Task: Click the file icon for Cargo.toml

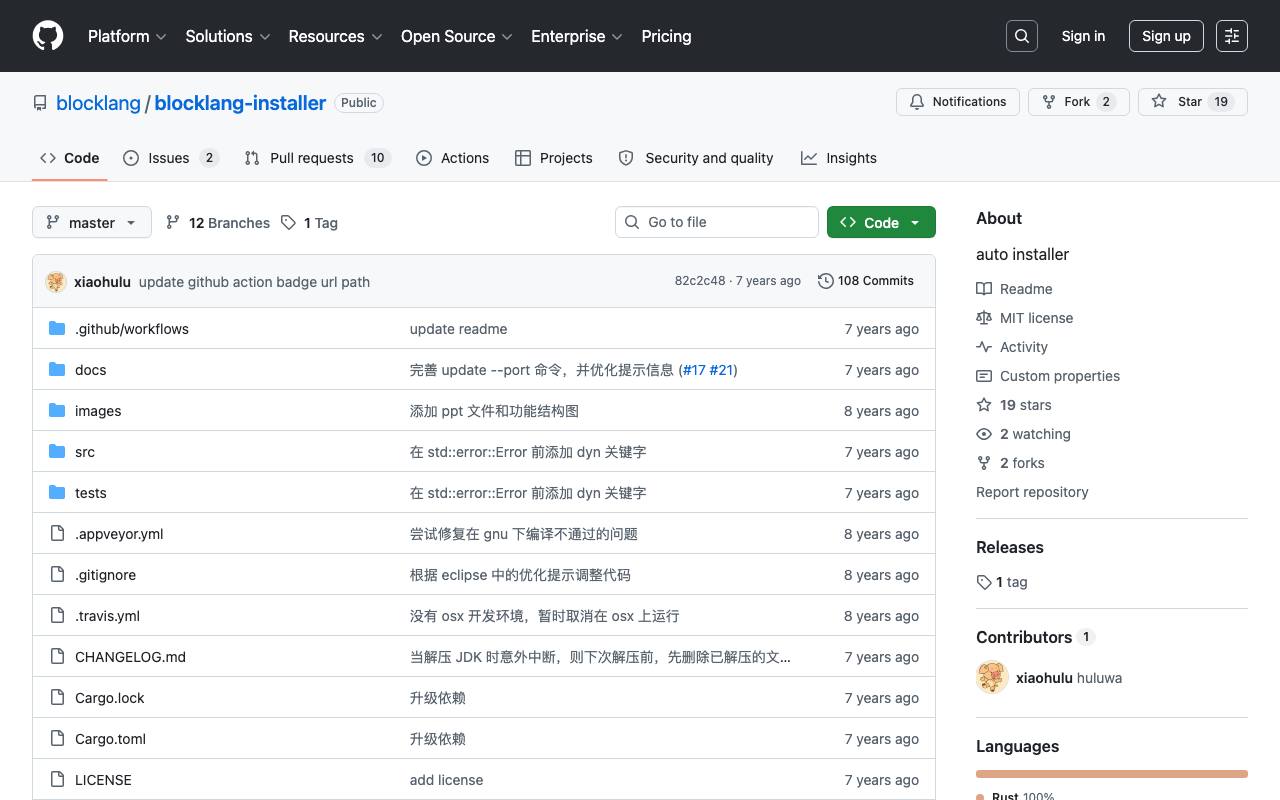Action: tap(57, 738)
